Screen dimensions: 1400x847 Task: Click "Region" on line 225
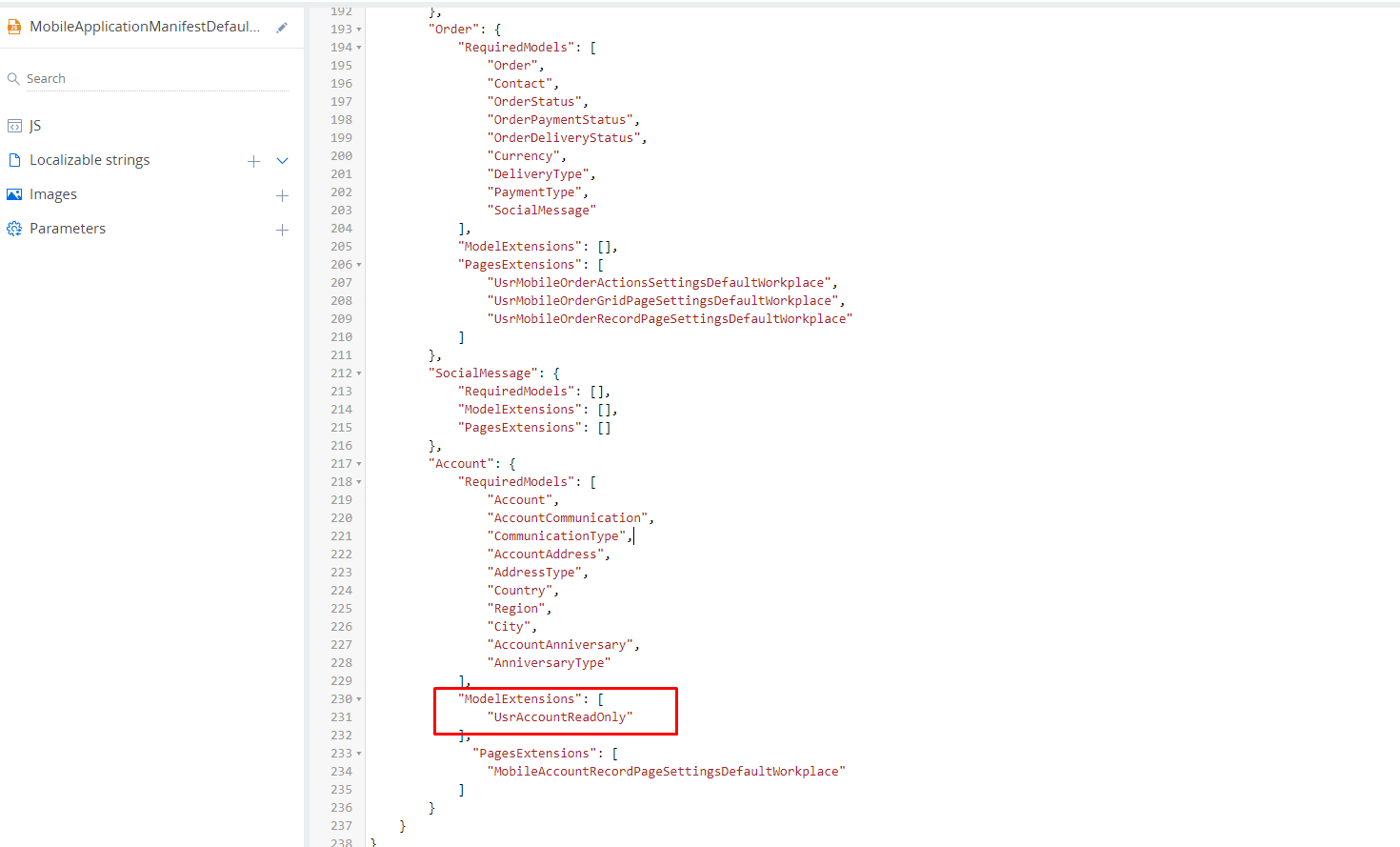tap(516, 609)
